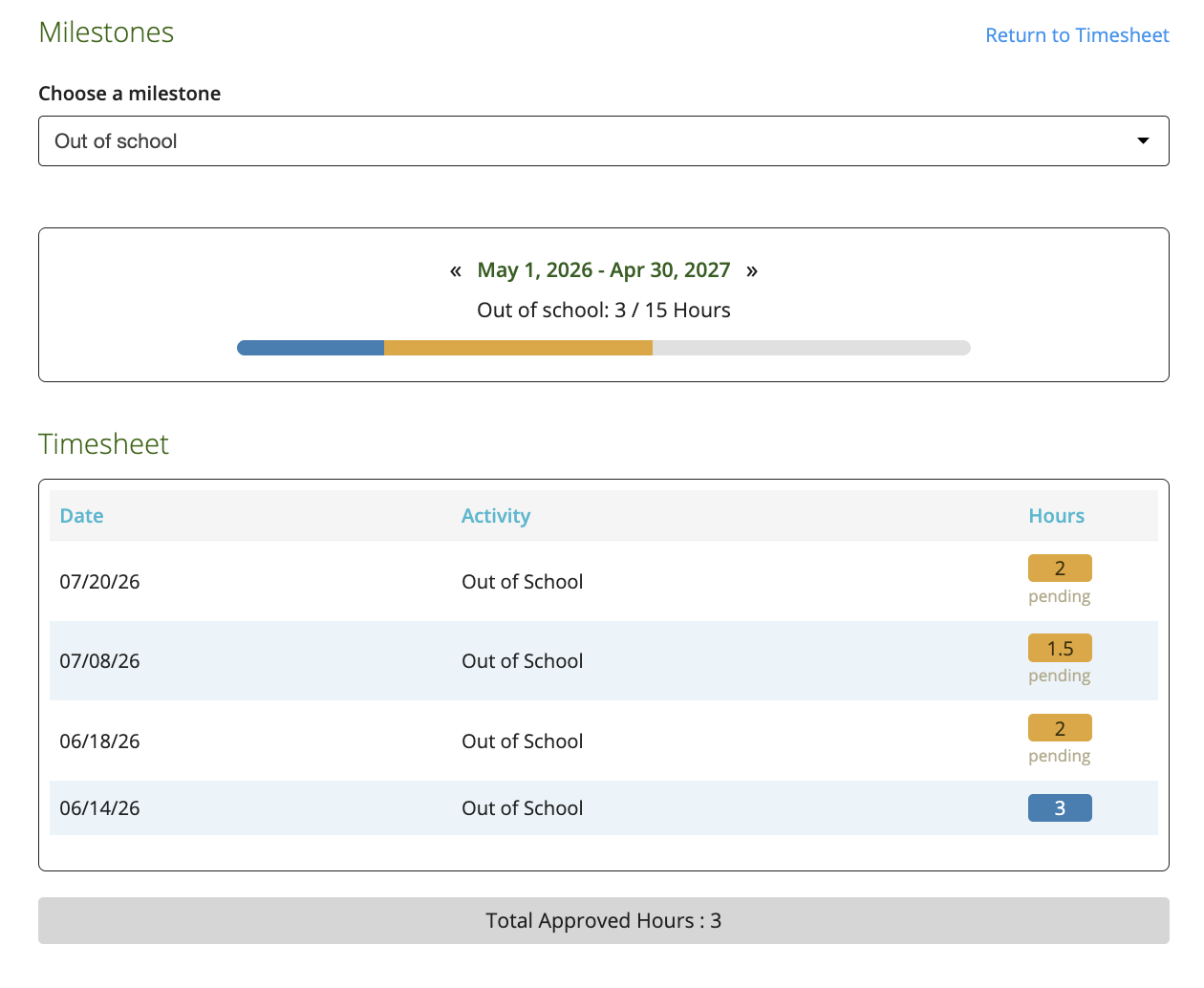1204x988 pixels.
Task: Click the blue approved segment of progress bar
Action: [x=311, y=348]
